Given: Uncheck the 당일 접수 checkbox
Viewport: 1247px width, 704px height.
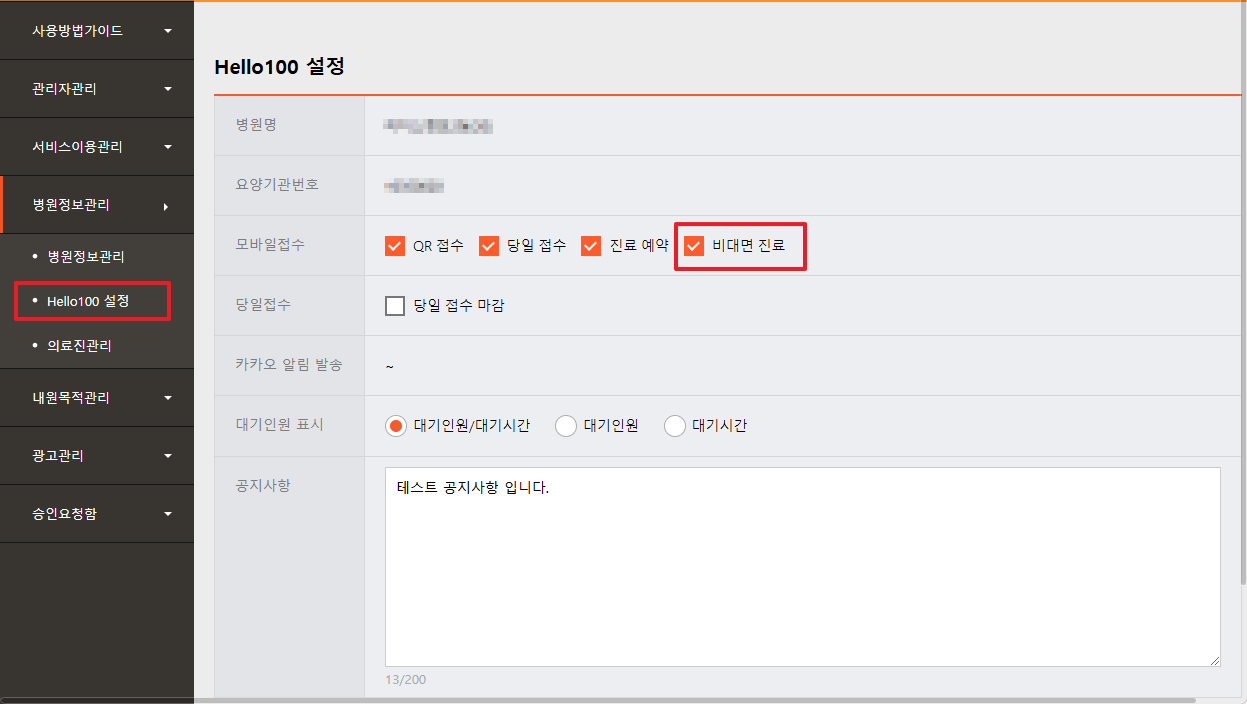Looking at the screenshot, I should click(x=489, y=246).
